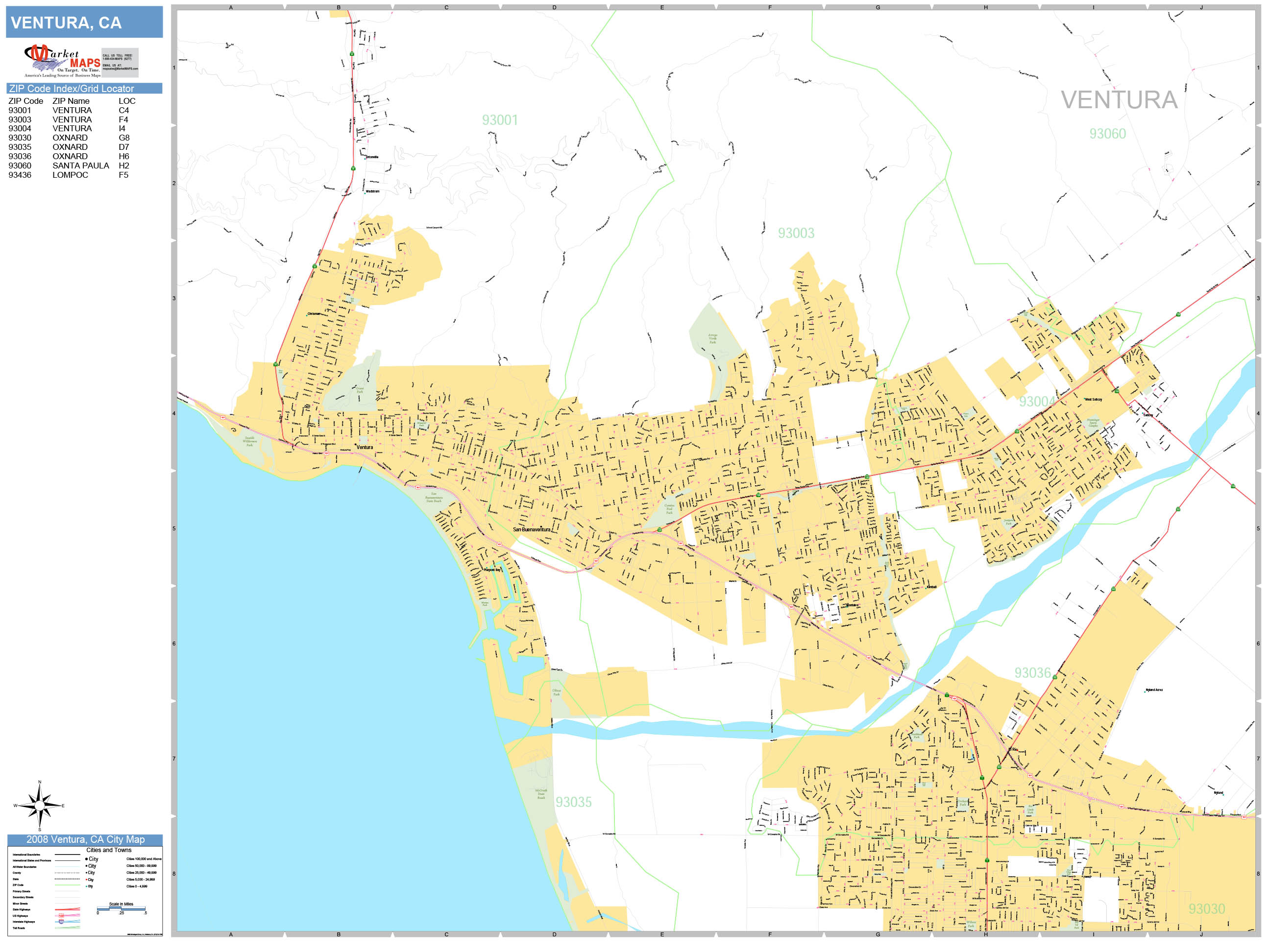Expand the ZIP Code Index/Grid Locator header
1270x952 pixels.
(73, 89)
